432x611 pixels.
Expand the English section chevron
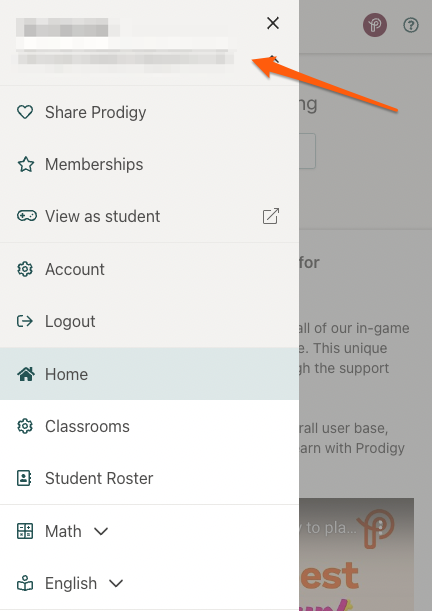coord(116,583)
